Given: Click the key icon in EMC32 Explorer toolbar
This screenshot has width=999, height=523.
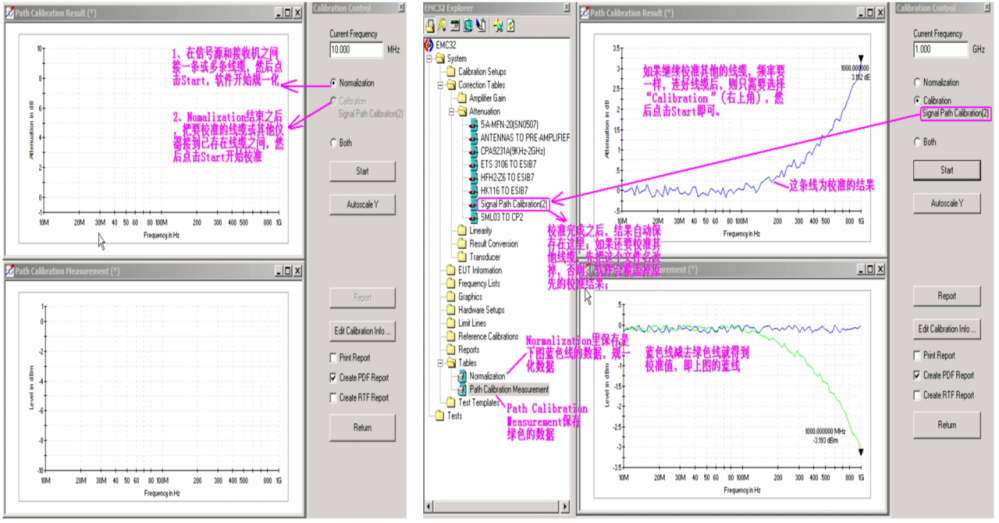Looking at the screenshot, I should 442,26.
